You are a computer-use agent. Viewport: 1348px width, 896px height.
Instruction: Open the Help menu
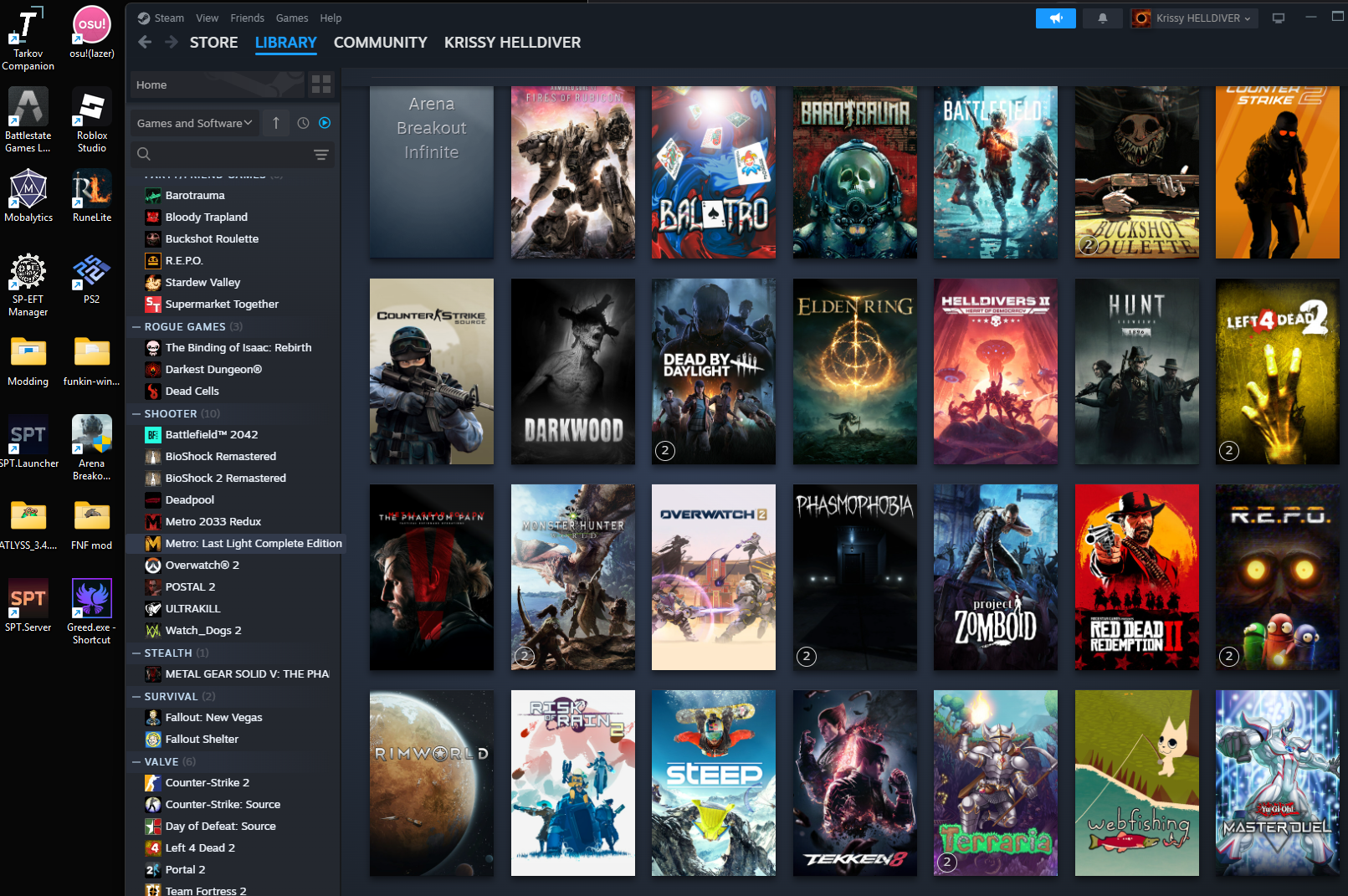point(331,18)
